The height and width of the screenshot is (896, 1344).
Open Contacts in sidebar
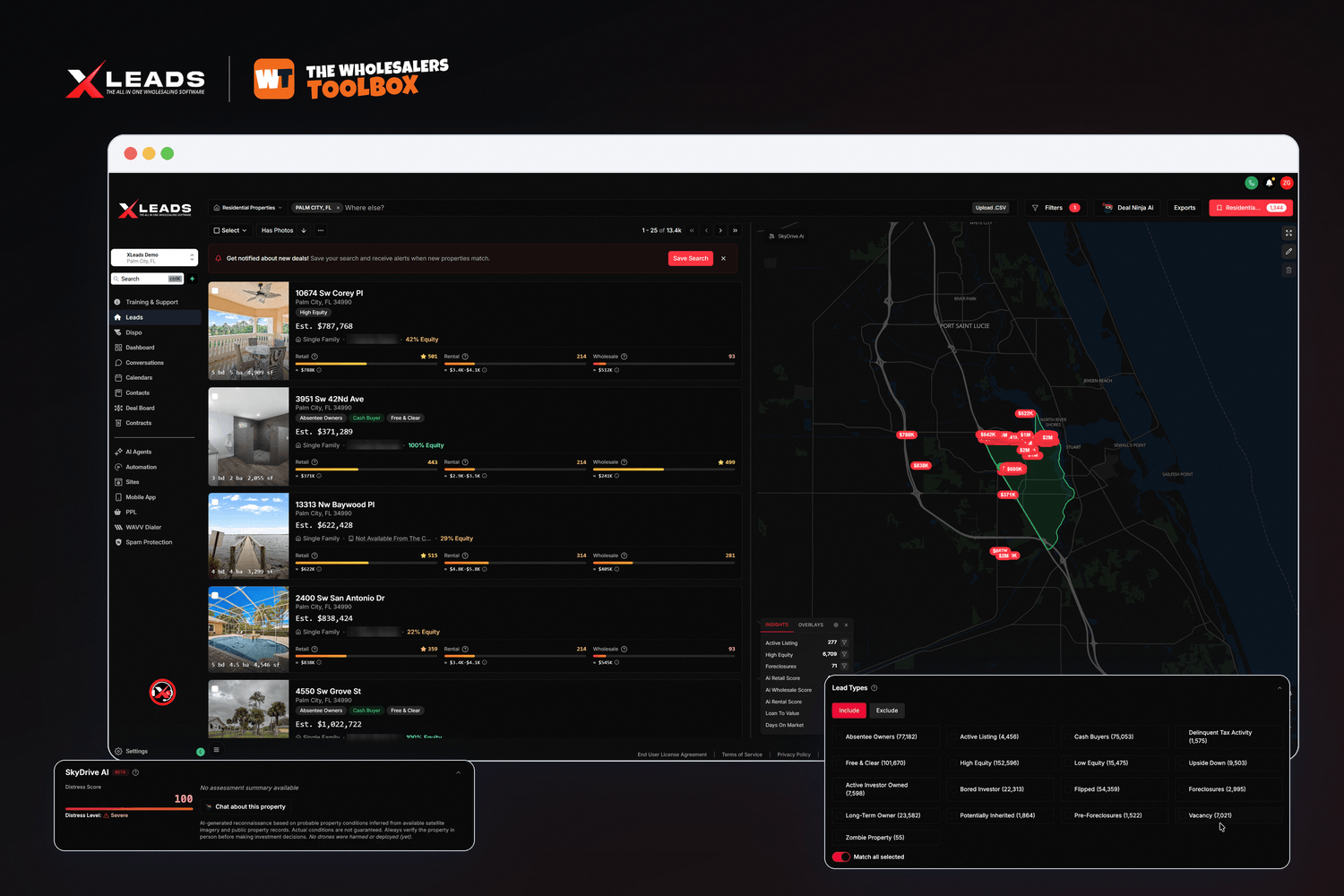pyautogui.click(x=138, y=393)
